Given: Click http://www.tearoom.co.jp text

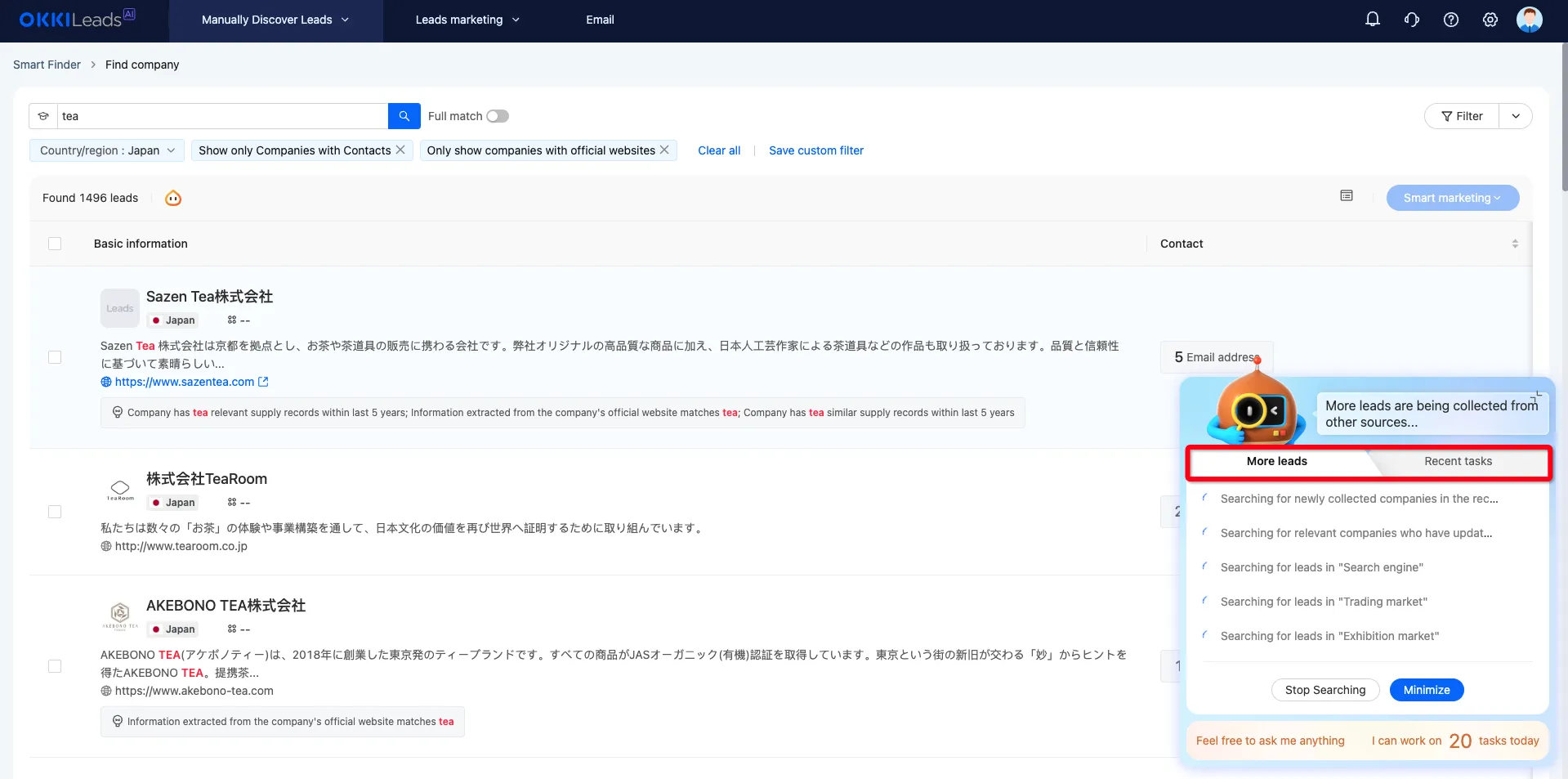Looking at the screenshot, I should [x=181, y=546].
